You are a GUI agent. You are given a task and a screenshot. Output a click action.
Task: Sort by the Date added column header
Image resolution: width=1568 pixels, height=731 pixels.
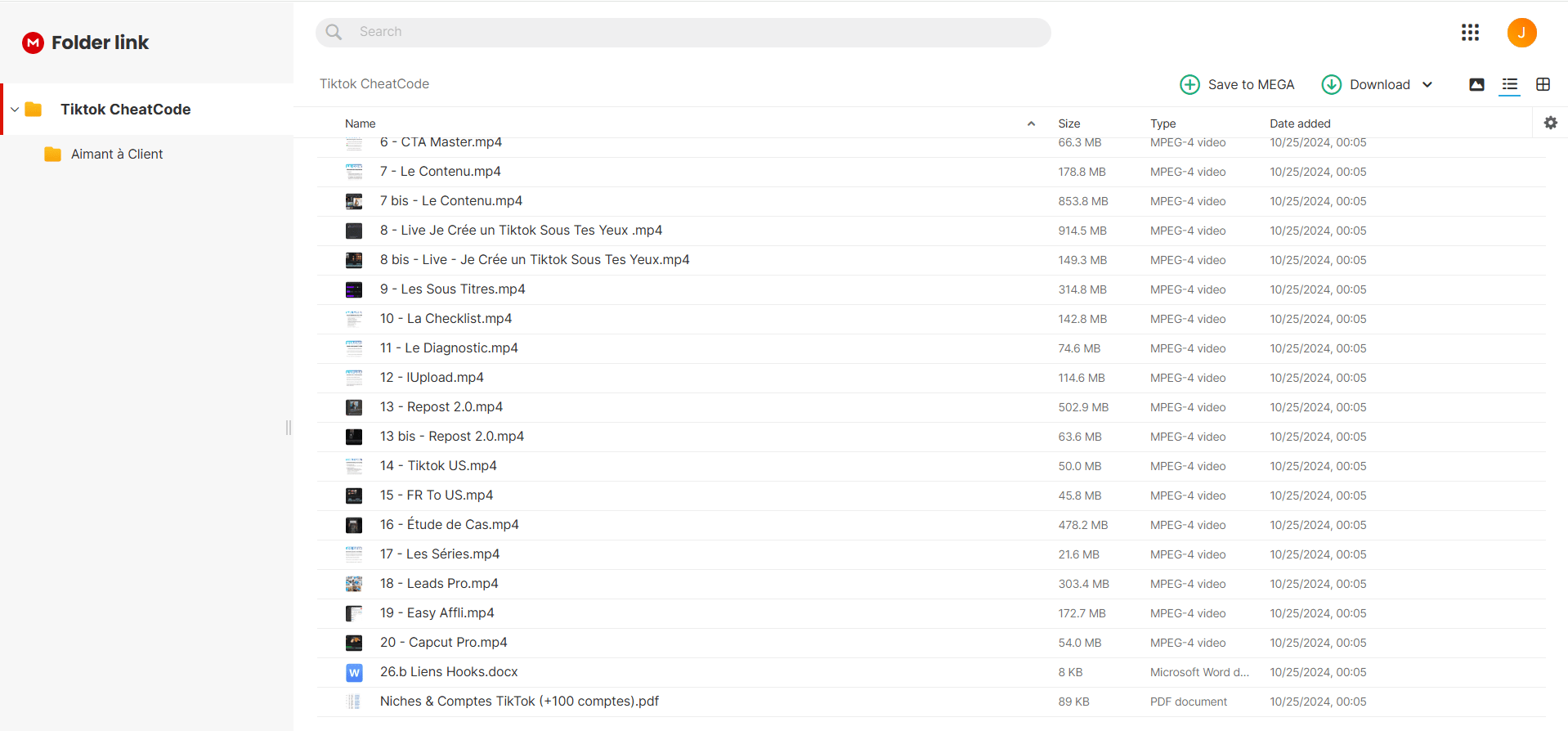point(1300,123)
